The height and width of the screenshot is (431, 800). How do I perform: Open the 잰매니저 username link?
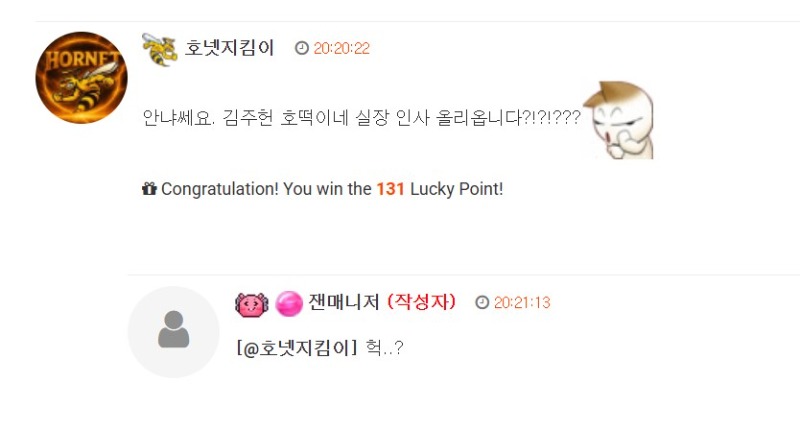coord(343,302)
